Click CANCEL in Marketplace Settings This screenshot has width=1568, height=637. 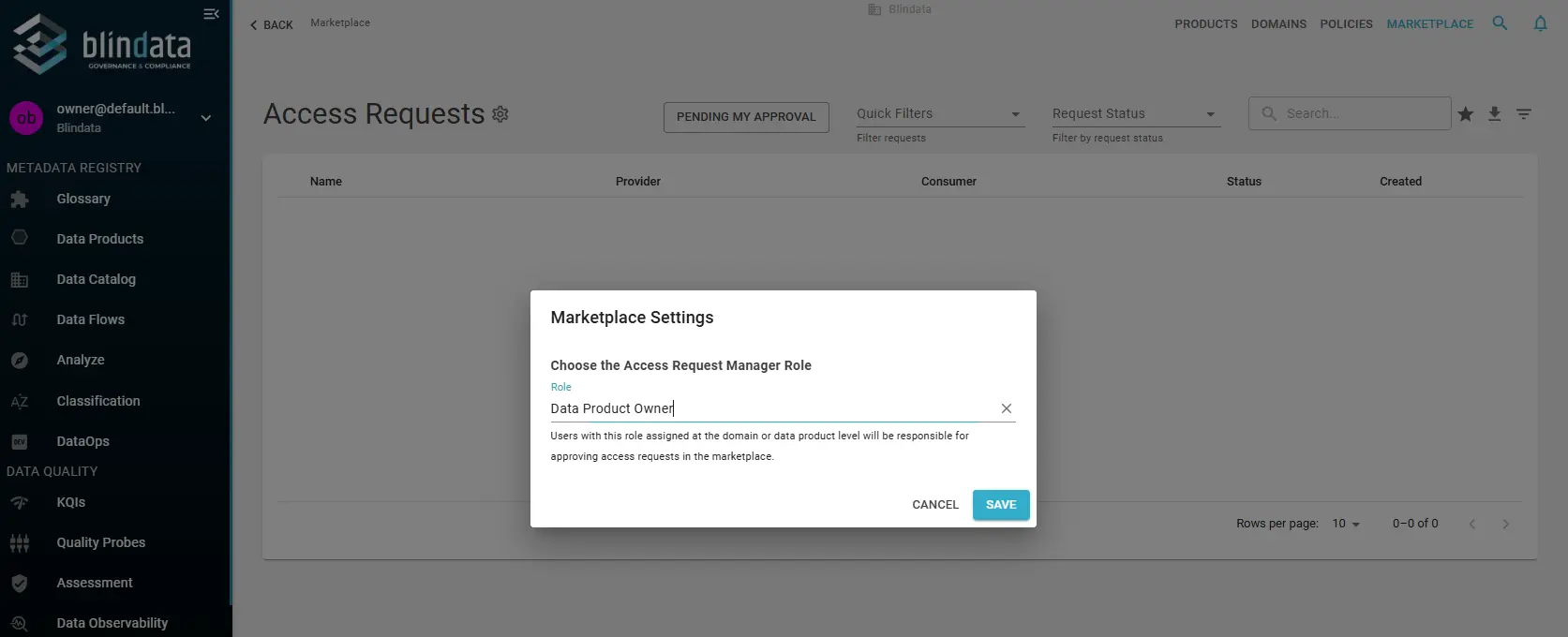(935, 505)
